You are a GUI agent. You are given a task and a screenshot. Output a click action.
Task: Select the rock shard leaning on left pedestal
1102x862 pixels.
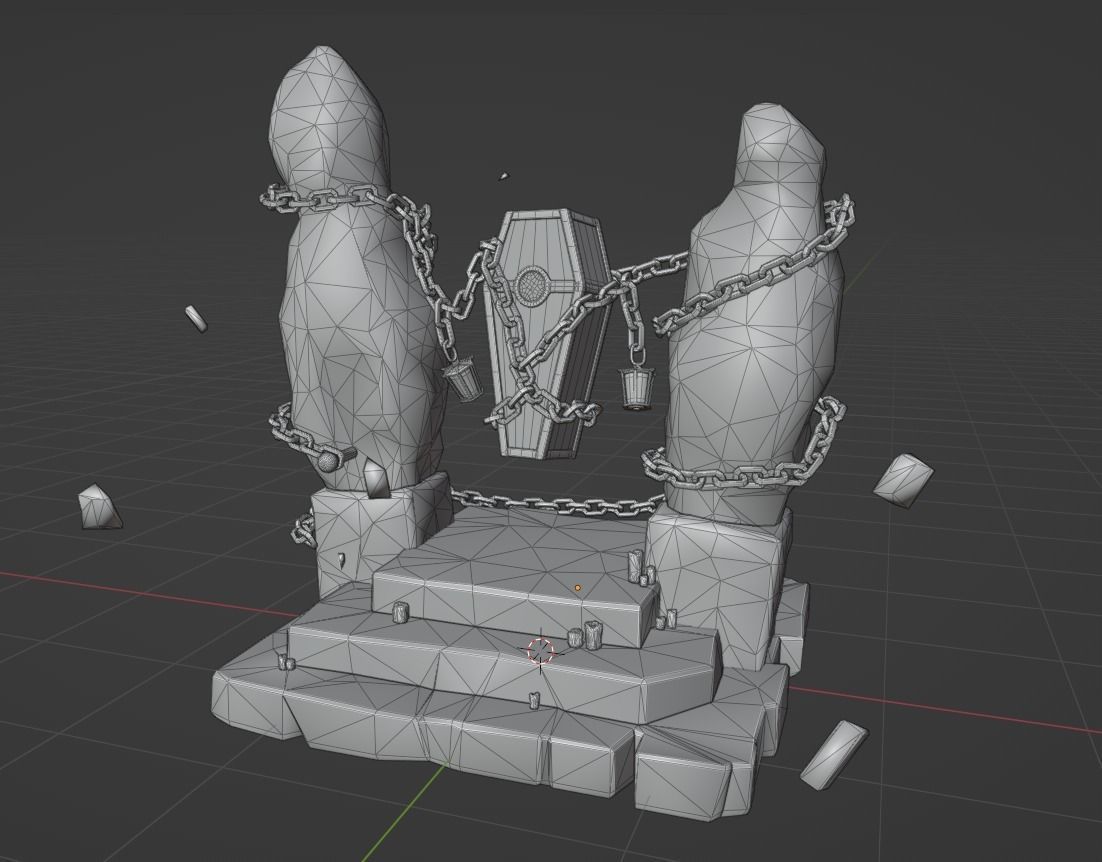tap(377, 479)
